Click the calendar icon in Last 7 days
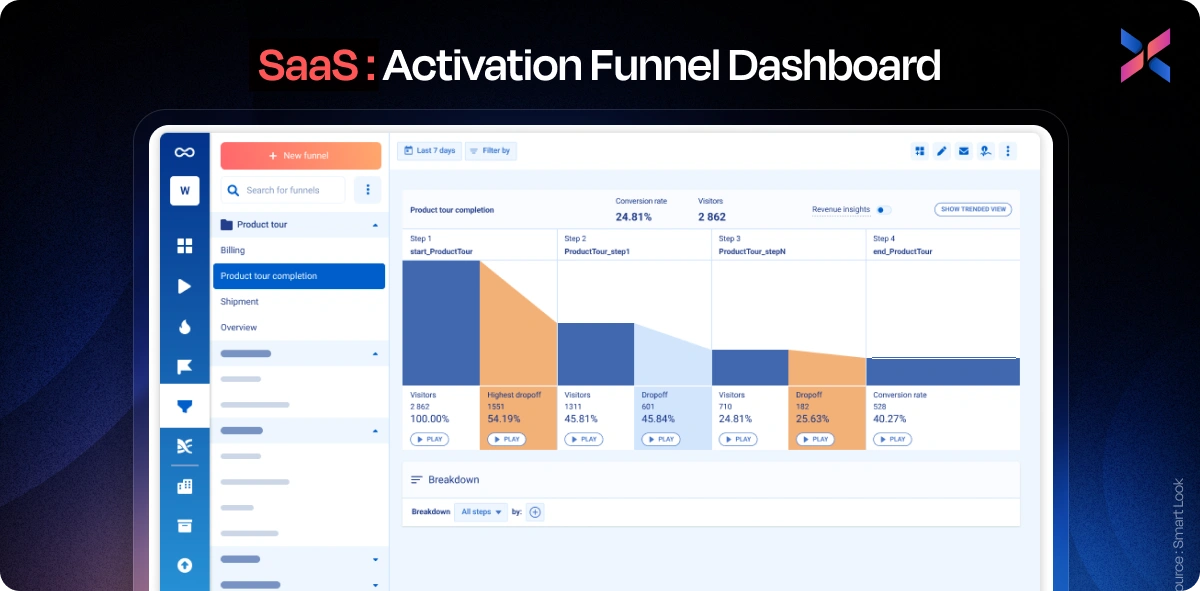This screenshot has width=1200, height=591. tap(408, 151)
